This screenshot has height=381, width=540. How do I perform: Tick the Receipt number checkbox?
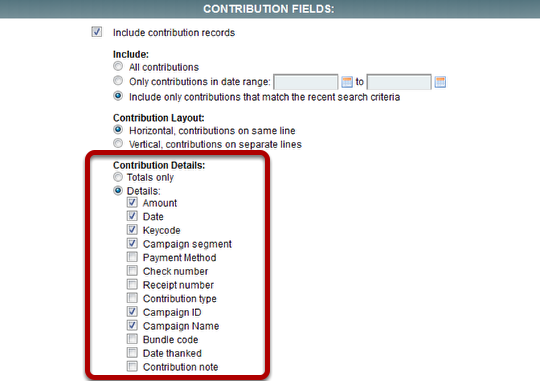pos(132,284)
